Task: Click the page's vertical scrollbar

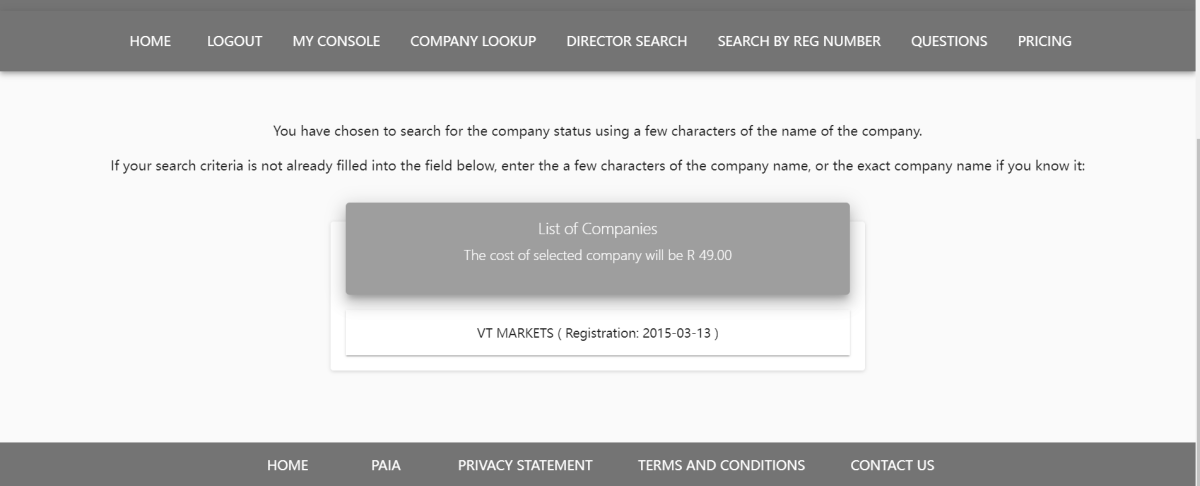Action: tap(1195, 250)
